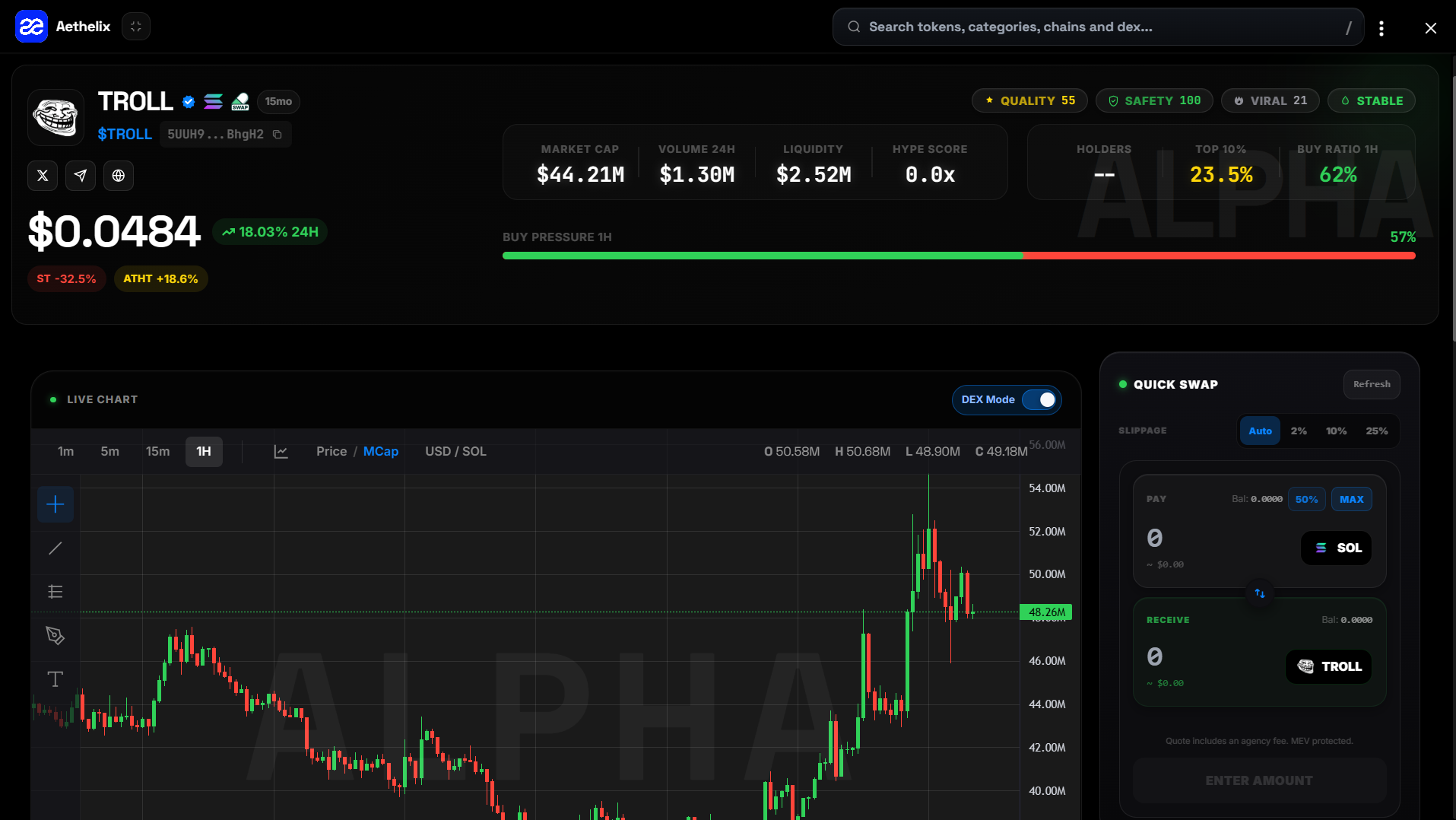Click the BUY RATIO 1H 62% value
Screen dimensions: 1456x820
[x=1337, y=175]
